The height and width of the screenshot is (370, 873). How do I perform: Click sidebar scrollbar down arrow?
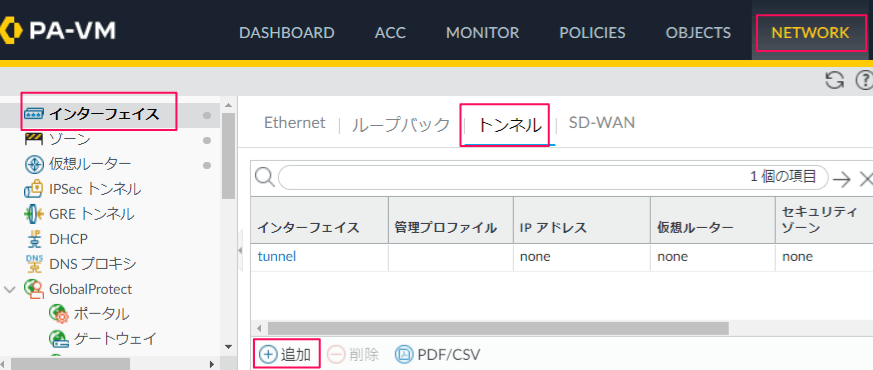pyautogui.click(x=228, y=347)
